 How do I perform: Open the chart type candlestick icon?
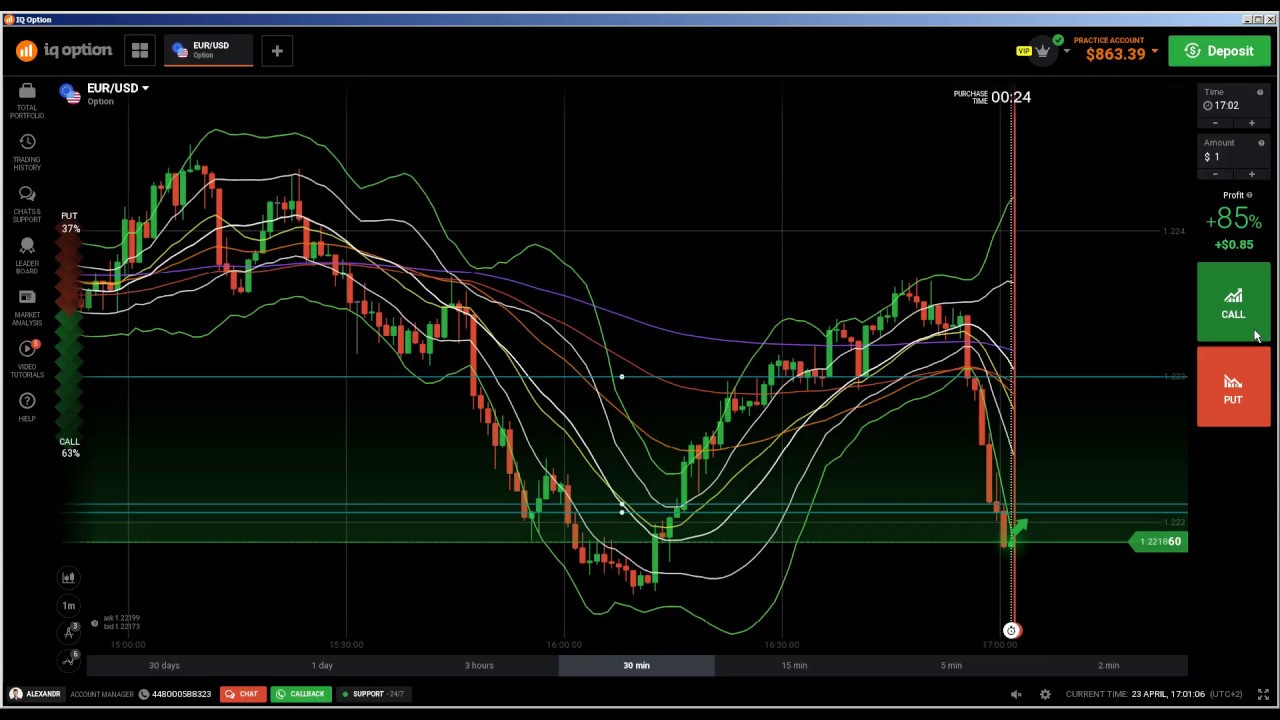[x=68, y=577]
